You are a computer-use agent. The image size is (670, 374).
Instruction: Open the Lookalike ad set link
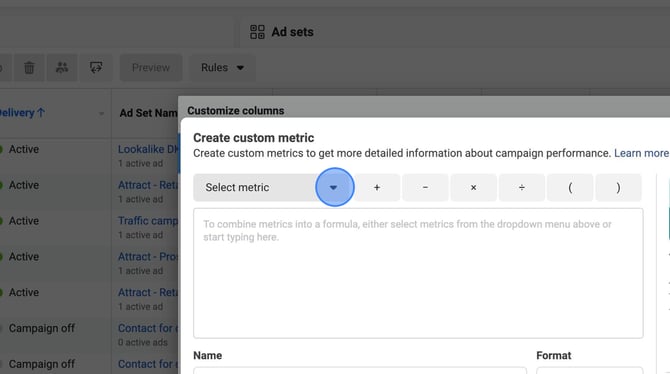click(148, 149)
